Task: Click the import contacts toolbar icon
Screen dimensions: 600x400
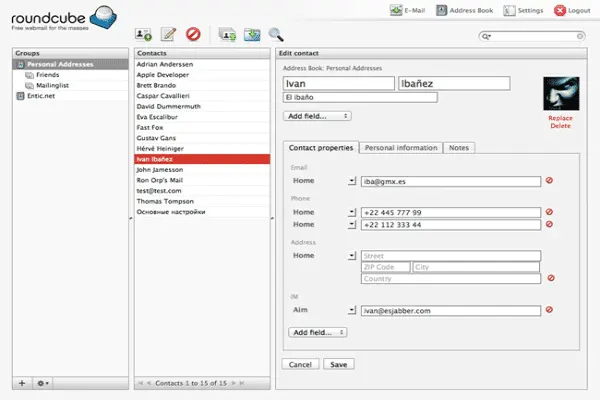Action: [x=227, y=35]
